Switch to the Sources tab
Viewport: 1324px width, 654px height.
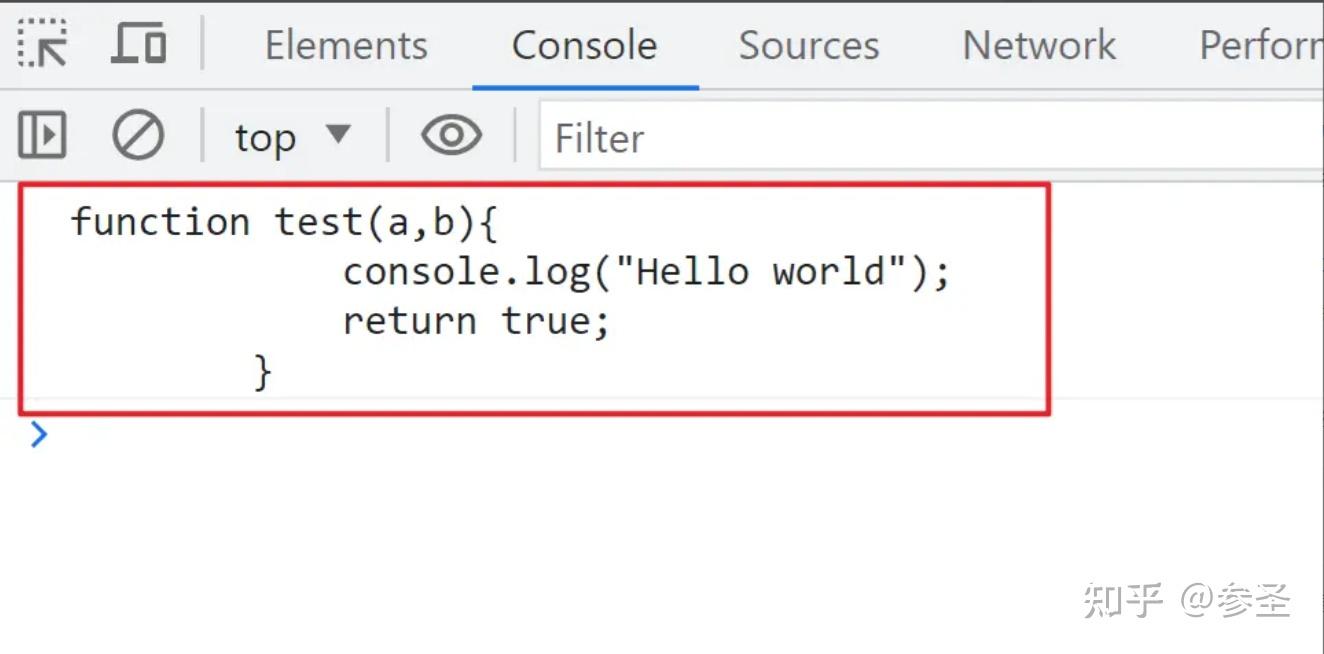809,45
